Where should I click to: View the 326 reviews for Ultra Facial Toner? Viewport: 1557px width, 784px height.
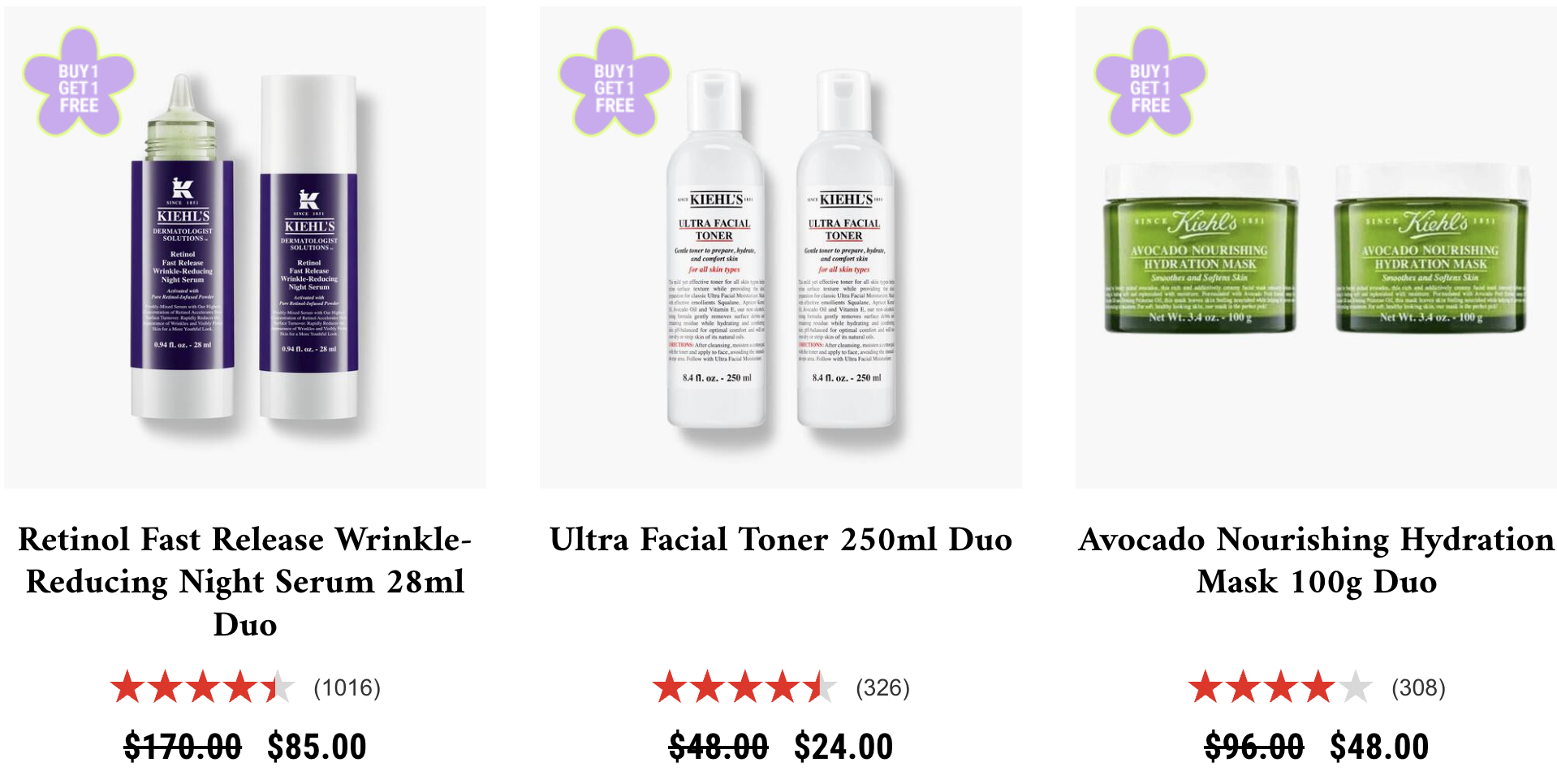pyautogui.click(x=883, y=688)
